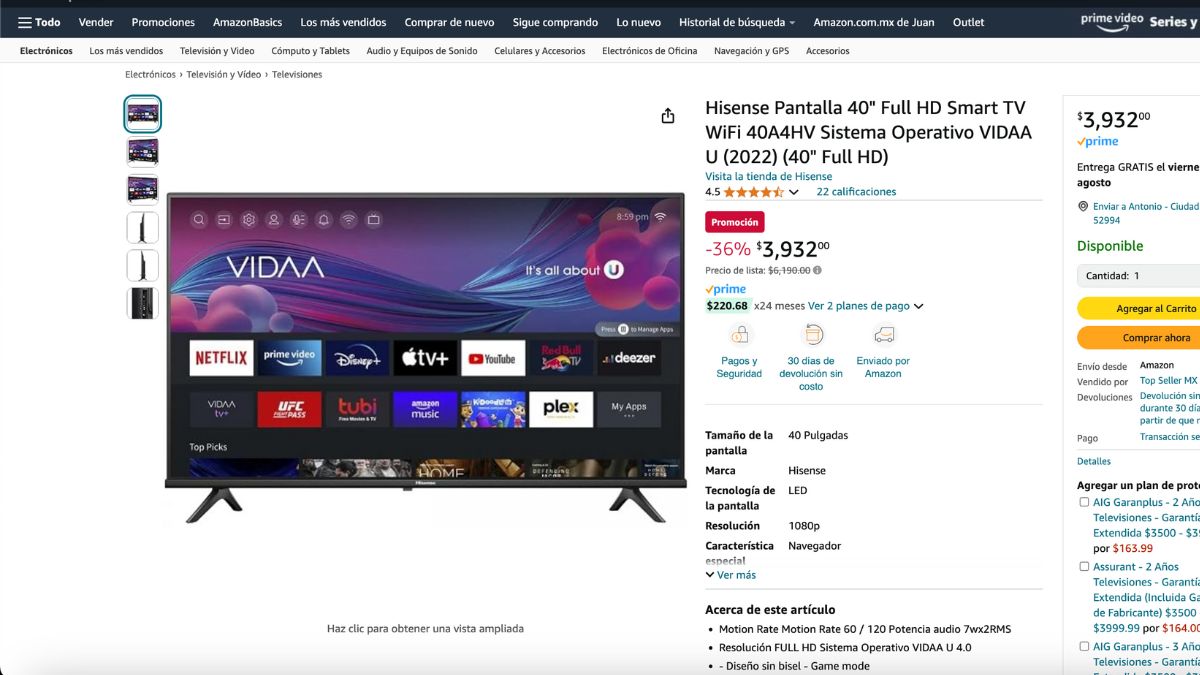This screenshot has width=1200, height=675.
Task: Expand Ver 2 planes de pago
Action: coord(865,306)
